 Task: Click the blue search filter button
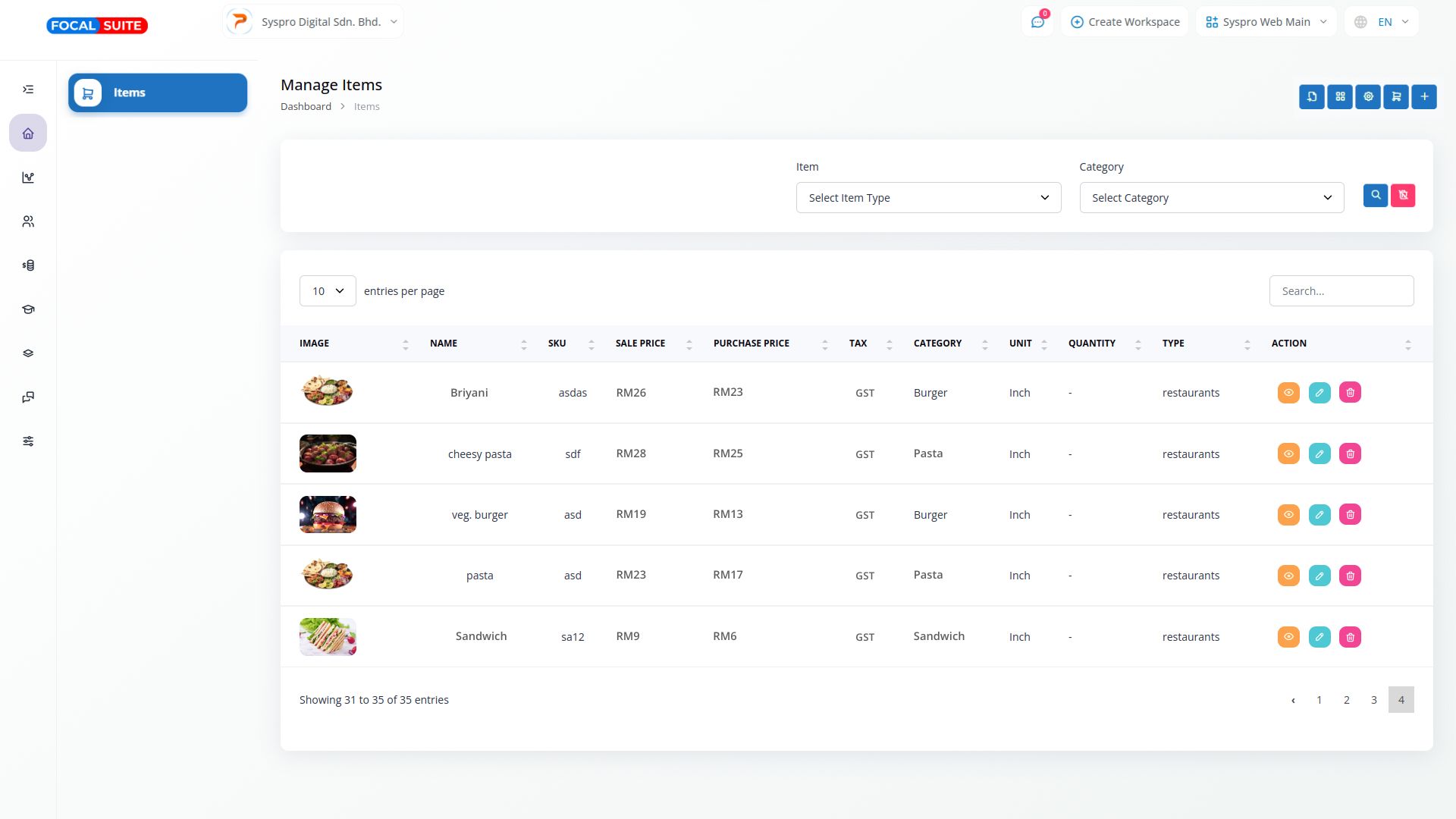click(1375, 196)
